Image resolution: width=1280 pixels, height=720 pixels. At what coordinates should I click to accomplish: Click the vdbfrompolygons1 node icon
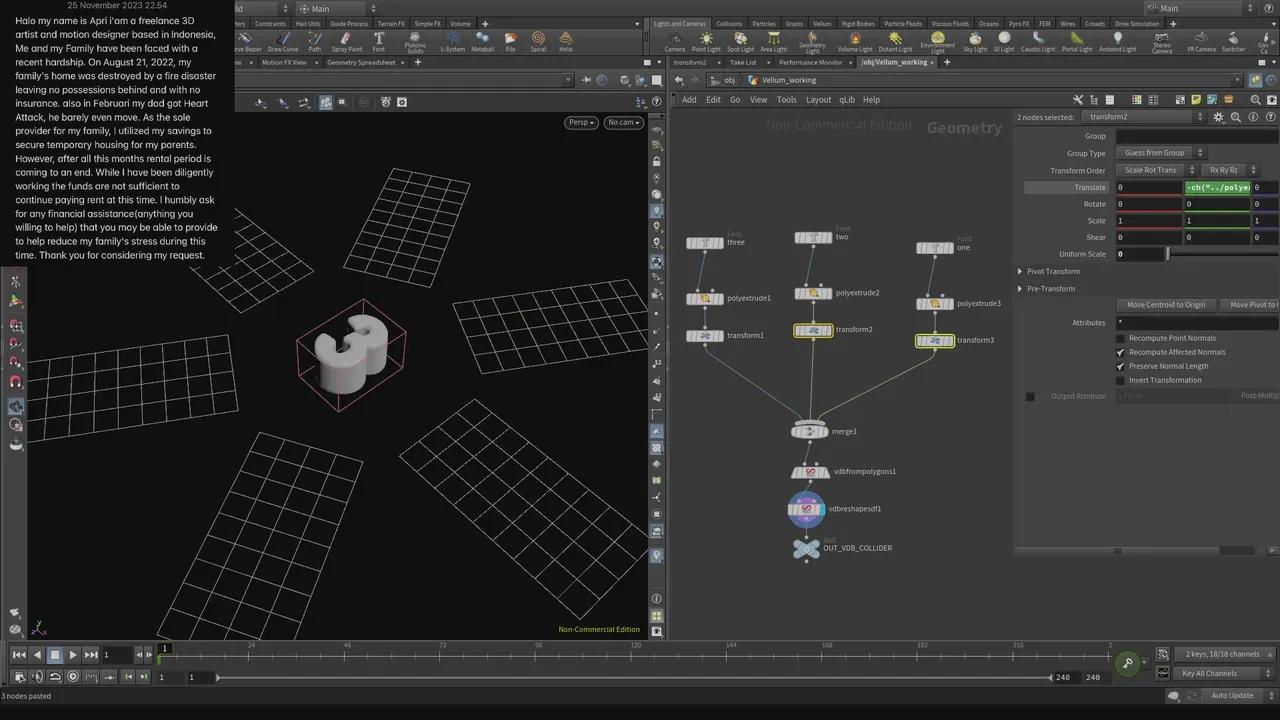(x=809, y=472)
